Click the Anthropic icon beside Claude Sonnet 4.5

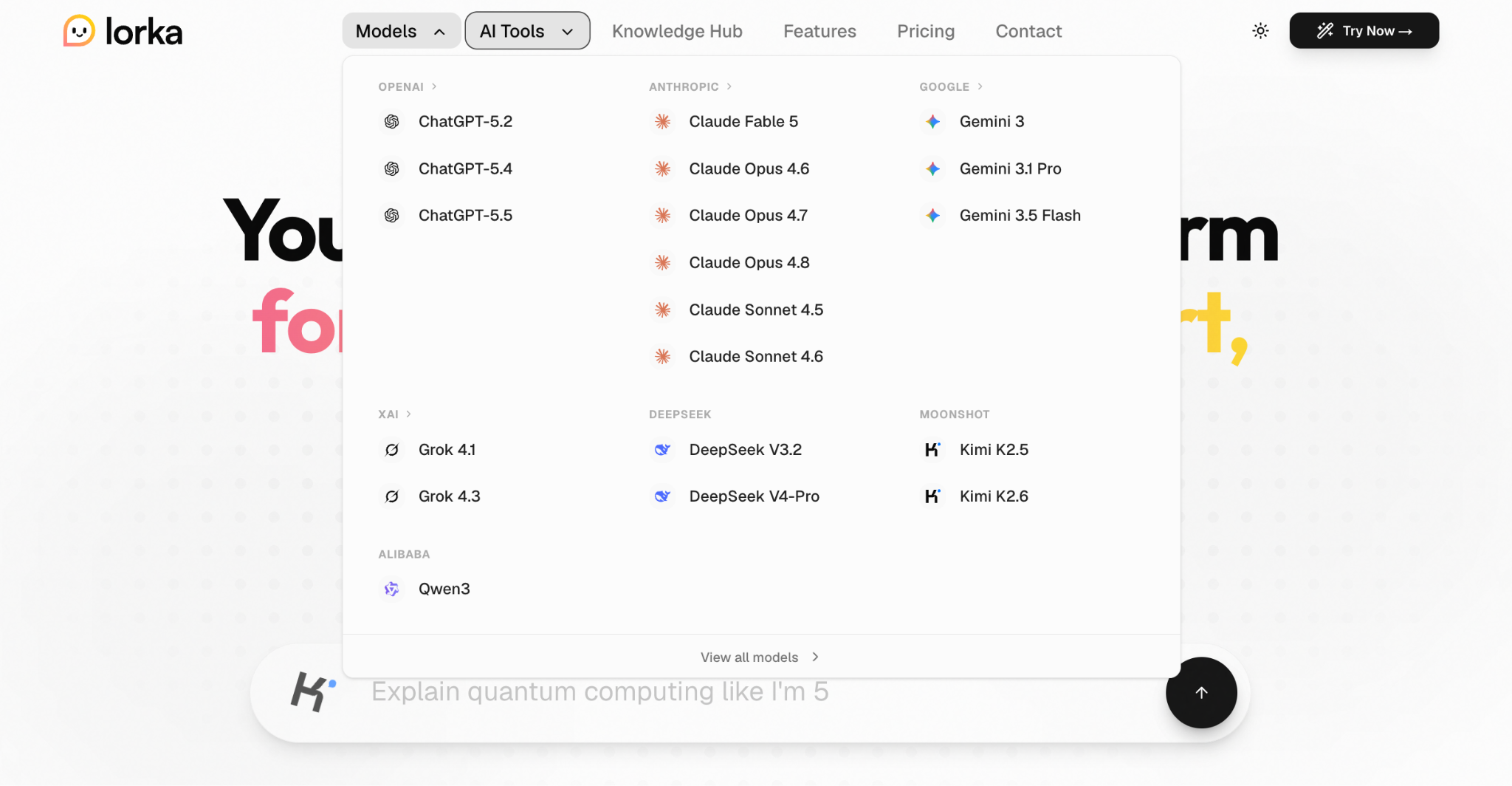(663, 310)
